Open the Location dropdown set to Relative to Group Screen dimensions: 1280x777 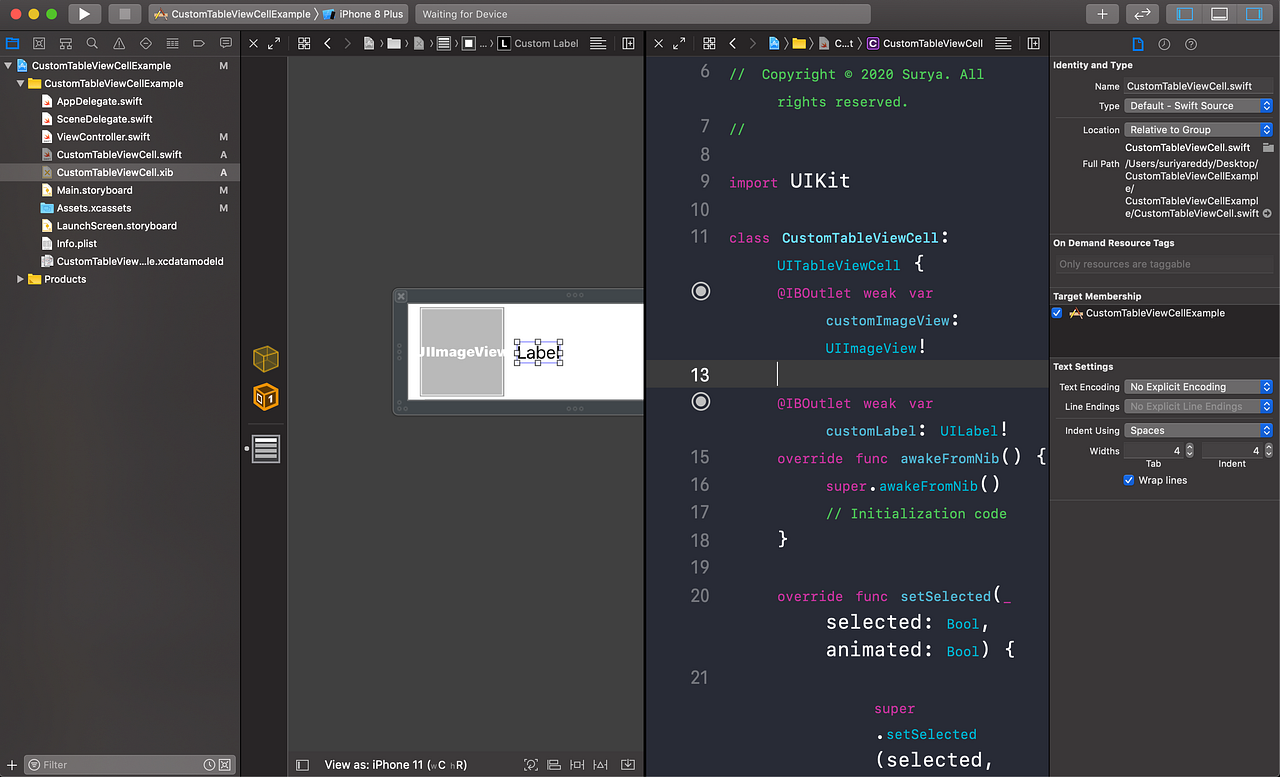[x=1197, y=129]
